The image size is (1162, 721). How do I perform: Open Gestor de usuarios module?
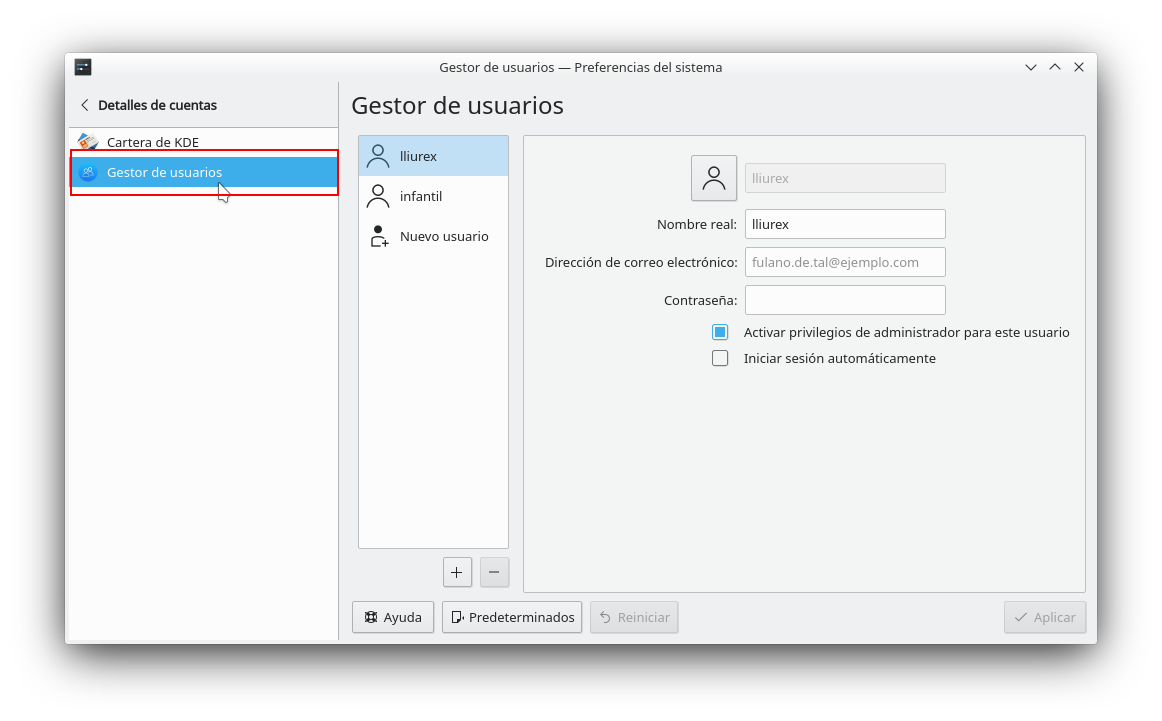point(164,172)
